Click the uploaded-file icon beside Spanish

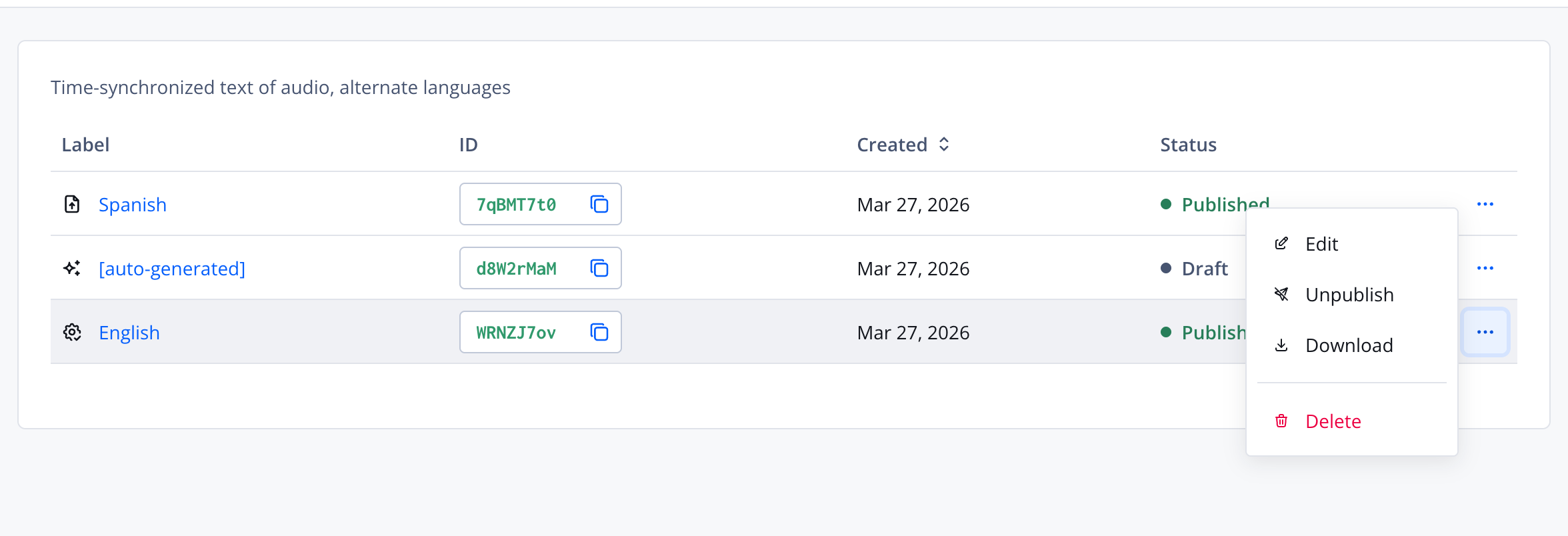pos(72,204)
